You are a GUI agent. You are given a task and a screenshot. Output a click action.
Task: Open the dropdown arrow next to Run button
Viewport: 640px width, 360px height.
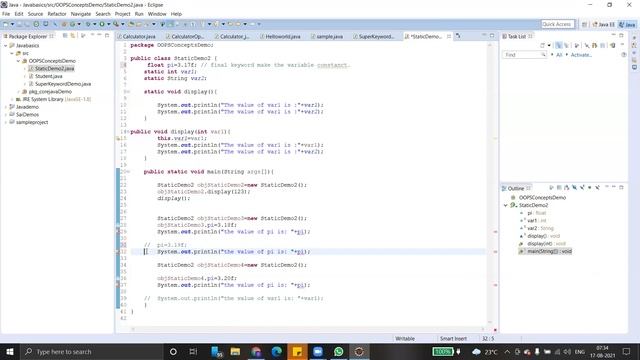109,24
